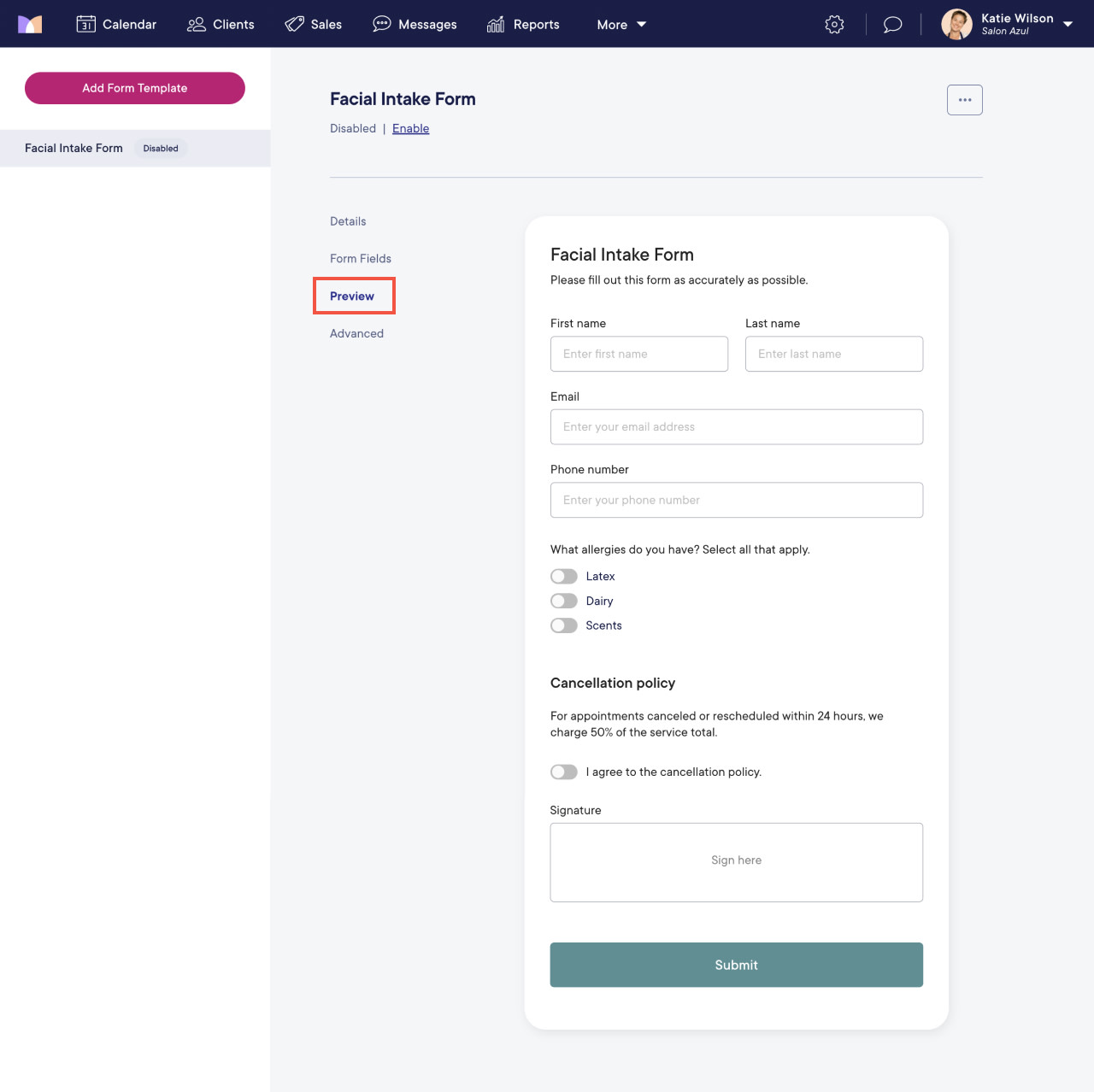This screenshot has height=1092, width=1094.
Task: Open the Advanced tab
Action: tap(356, 333)
